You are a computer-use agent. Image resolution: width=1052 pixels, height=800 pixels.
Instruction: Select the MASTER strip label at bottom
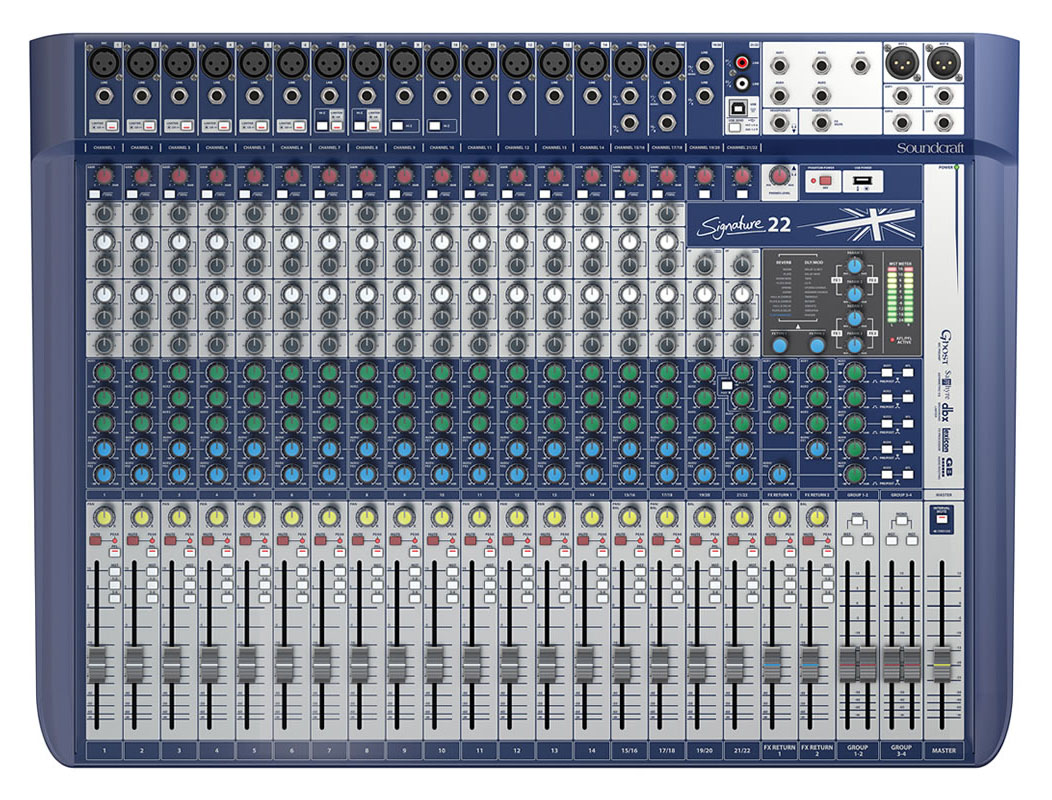(943, 750)
